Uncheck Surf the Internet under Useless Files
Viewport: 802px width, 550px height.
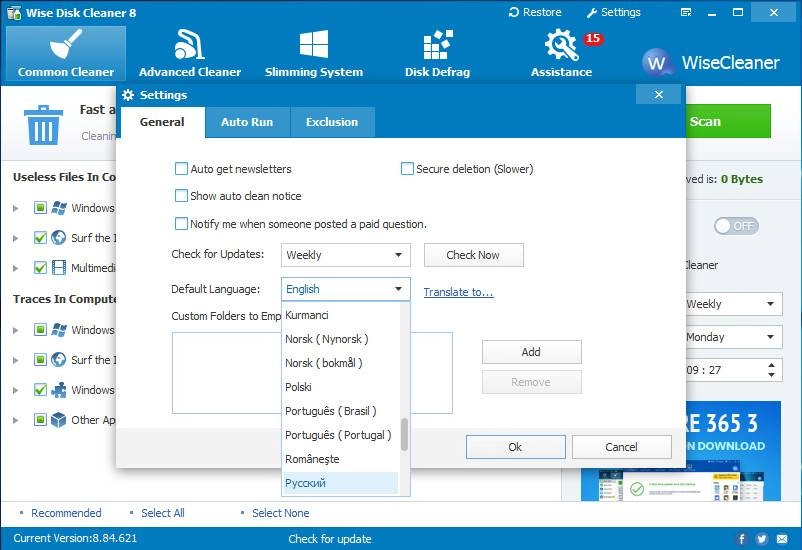(40, 237)
